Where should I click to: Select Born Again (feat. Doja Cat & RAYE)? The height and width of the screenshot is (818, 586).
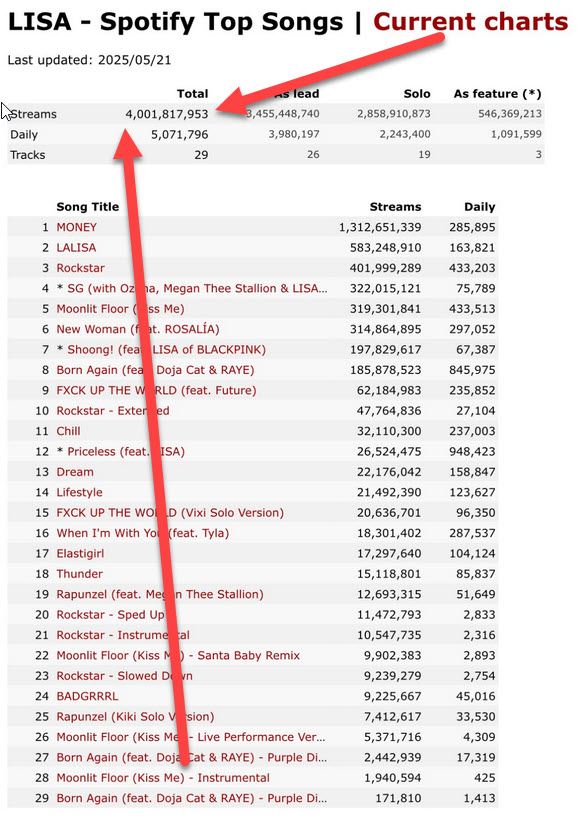pos(155,370)
